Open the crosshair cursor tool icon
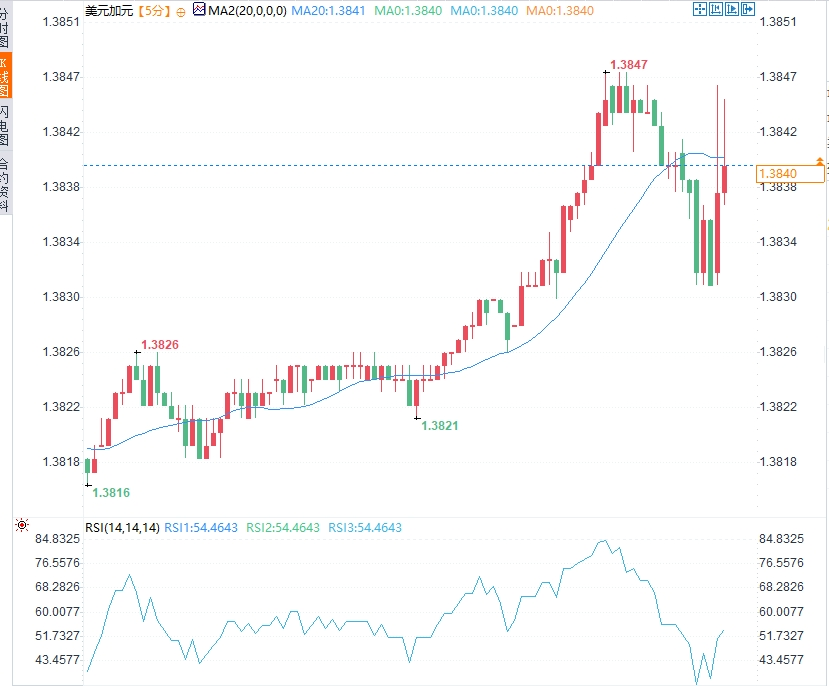 tap(699, 9)
